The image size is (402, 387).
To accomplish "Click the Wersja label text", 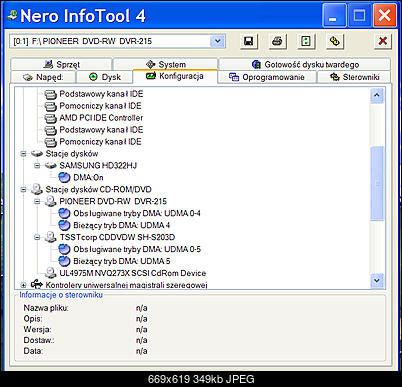I will click(x=37, y=329).
